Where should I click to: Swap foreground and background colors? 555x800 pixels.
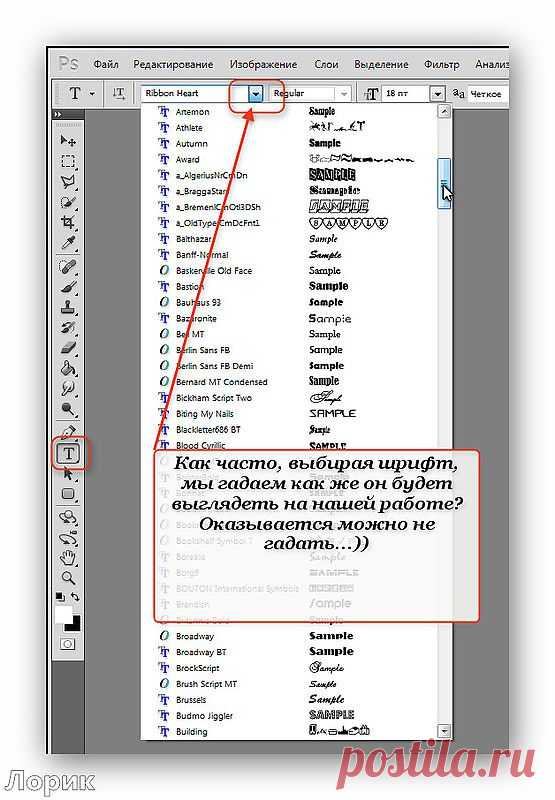tap(75, 596)
